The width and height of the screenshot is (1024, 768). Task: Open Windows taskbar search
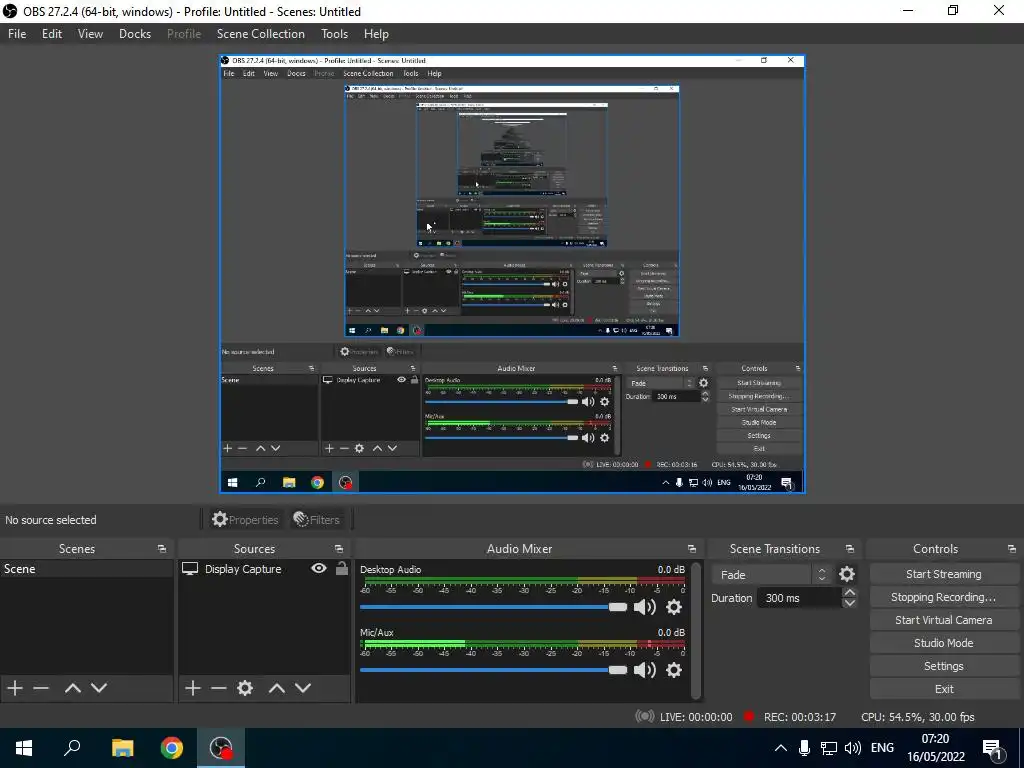pyautogui.click(x=72, y=748)
